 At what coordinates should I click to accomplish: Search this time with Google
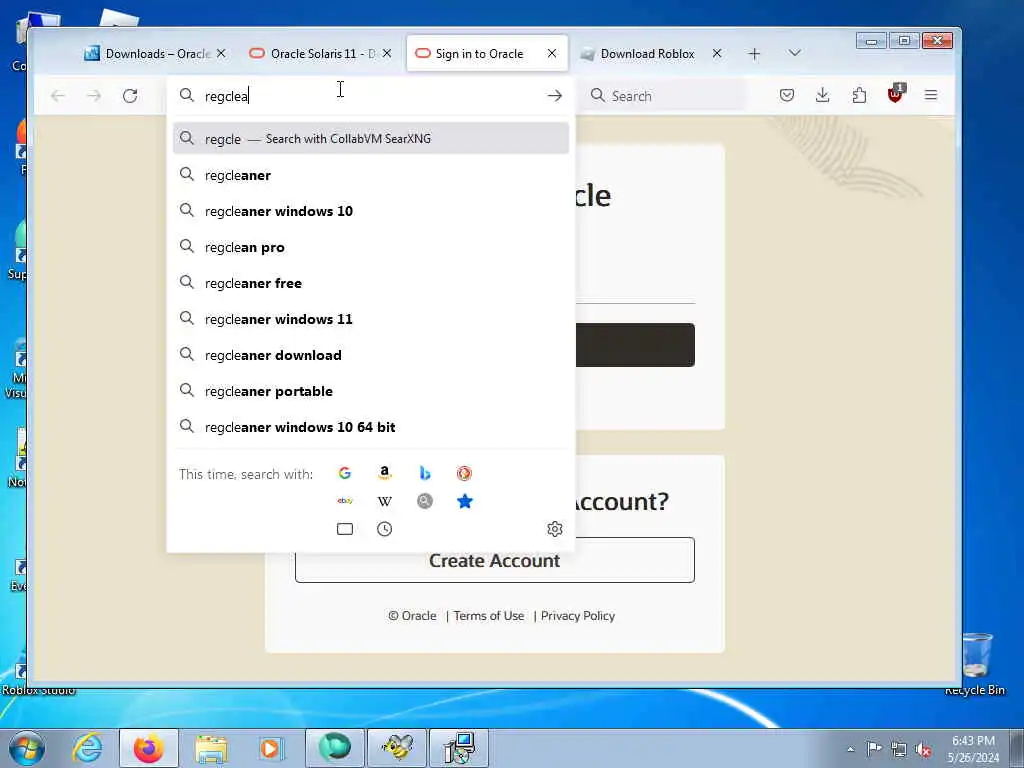pyautogui.click(x=345, y=473)
